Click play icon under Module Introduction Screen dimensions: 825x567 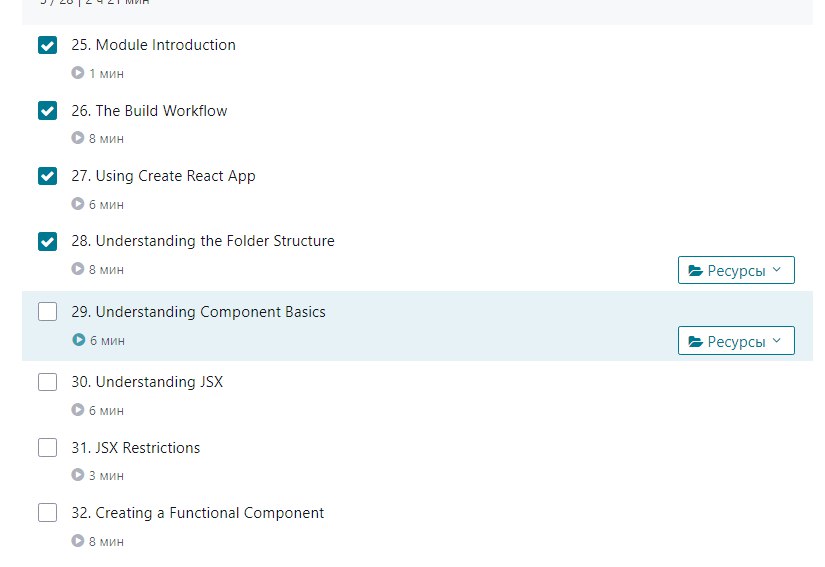78,73
